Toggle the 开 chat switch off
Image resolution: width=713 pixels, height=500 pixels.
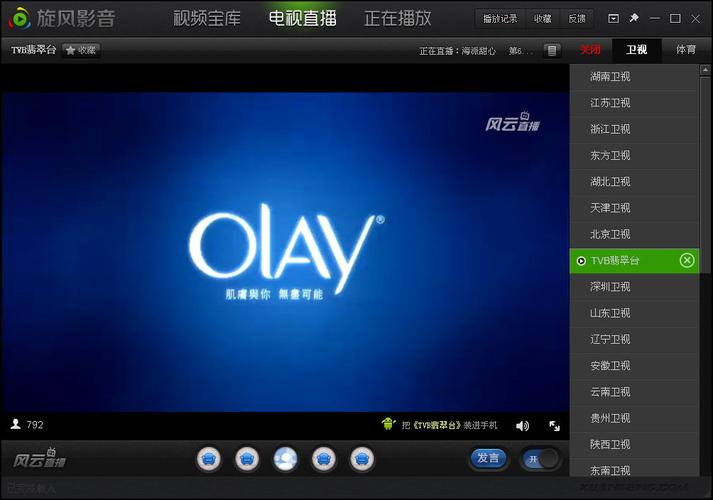point(540,459)
